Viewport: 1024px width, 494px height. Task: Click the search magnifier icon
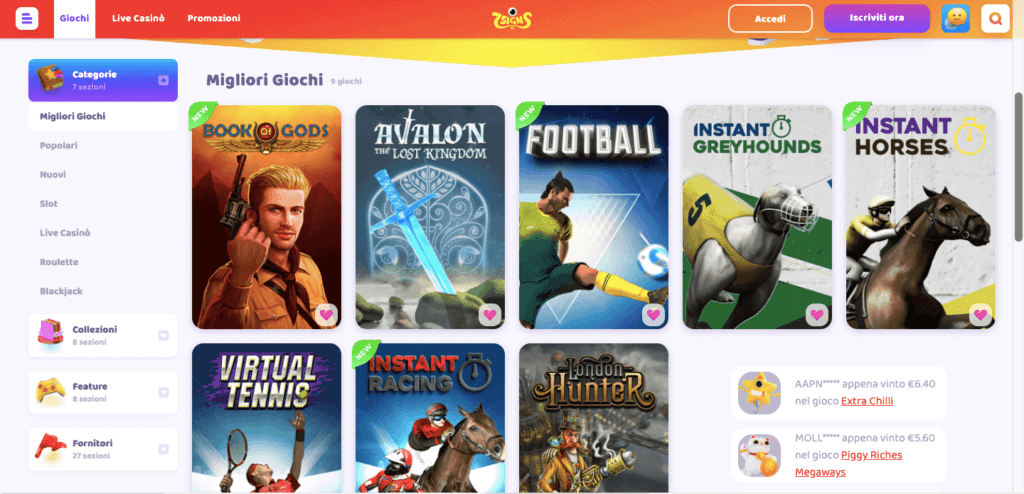tap(995, 18)
